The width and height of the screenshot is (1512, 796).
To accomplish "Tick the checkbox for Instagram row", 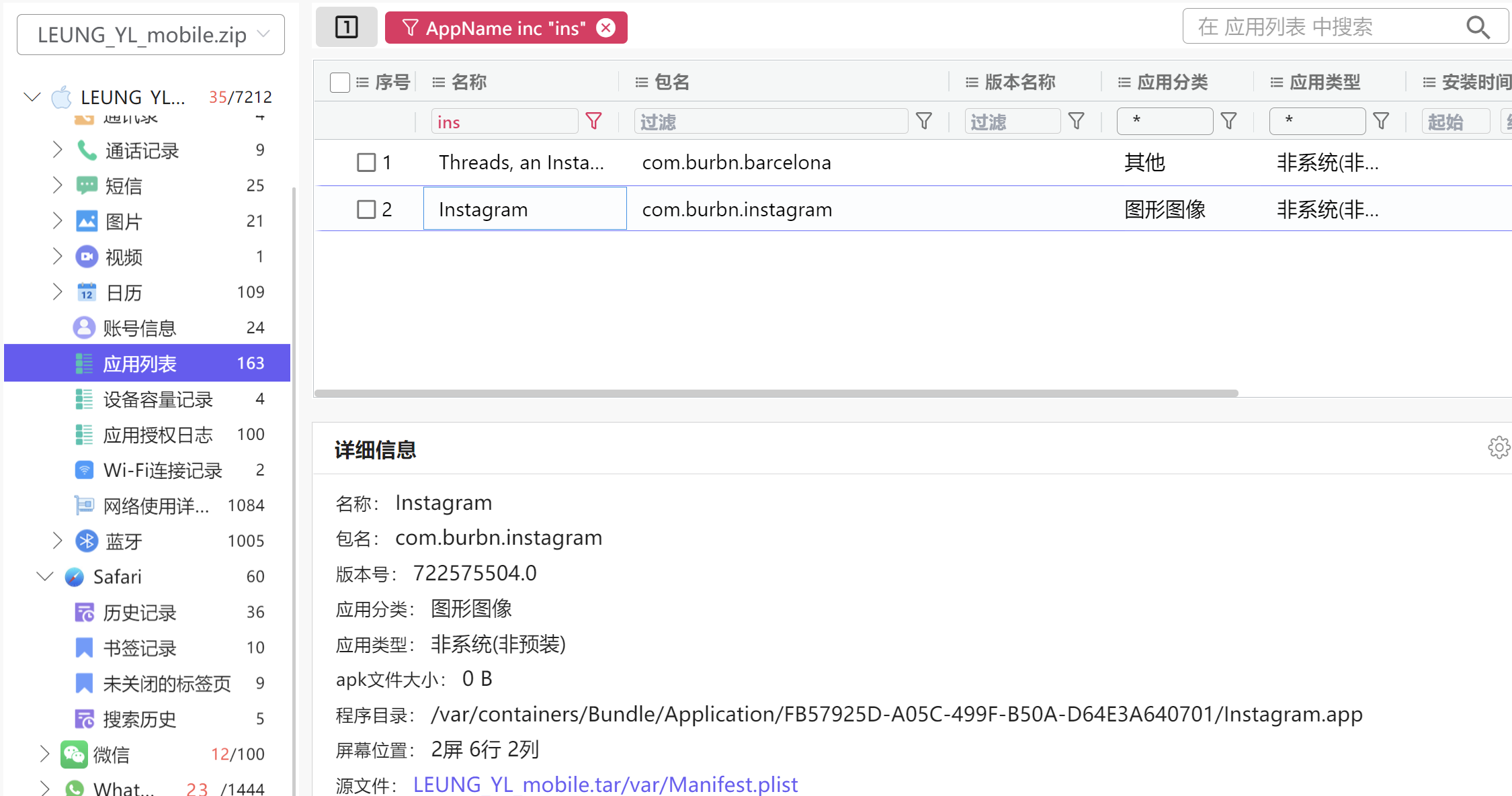I will point(366,210).
